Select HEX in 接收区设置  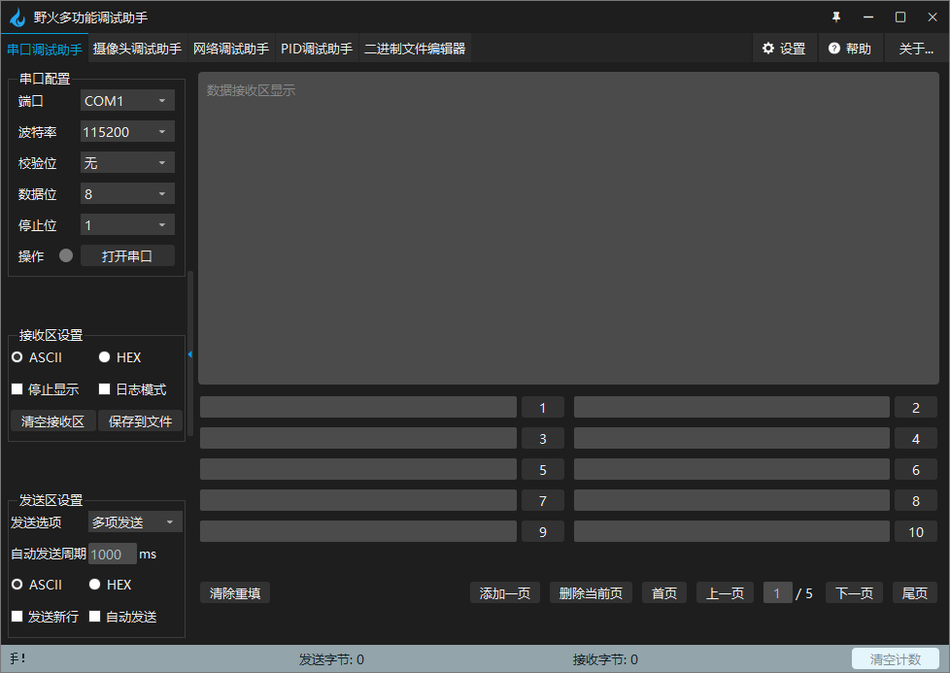(120, 357)
